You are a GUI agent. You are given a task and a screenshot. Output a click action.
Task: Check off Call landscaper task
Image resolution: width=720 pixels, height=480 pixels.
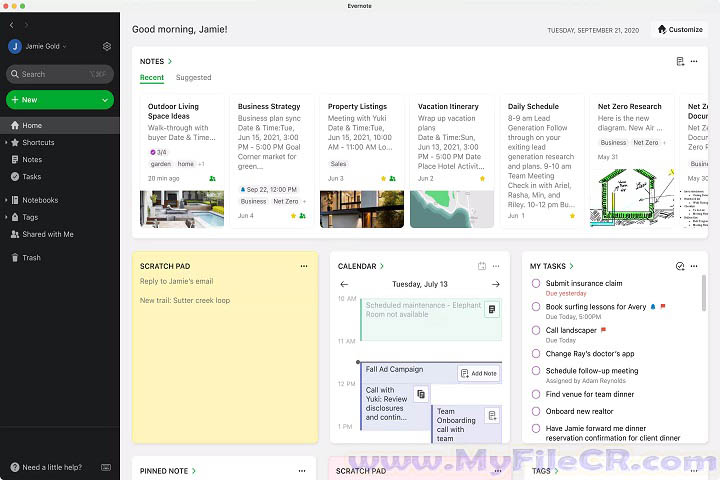(x=535, y=330)
